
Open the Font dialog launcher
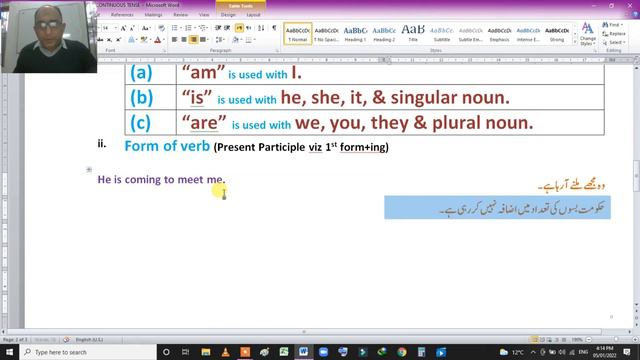pyautogui.click(x=165, y=51)
